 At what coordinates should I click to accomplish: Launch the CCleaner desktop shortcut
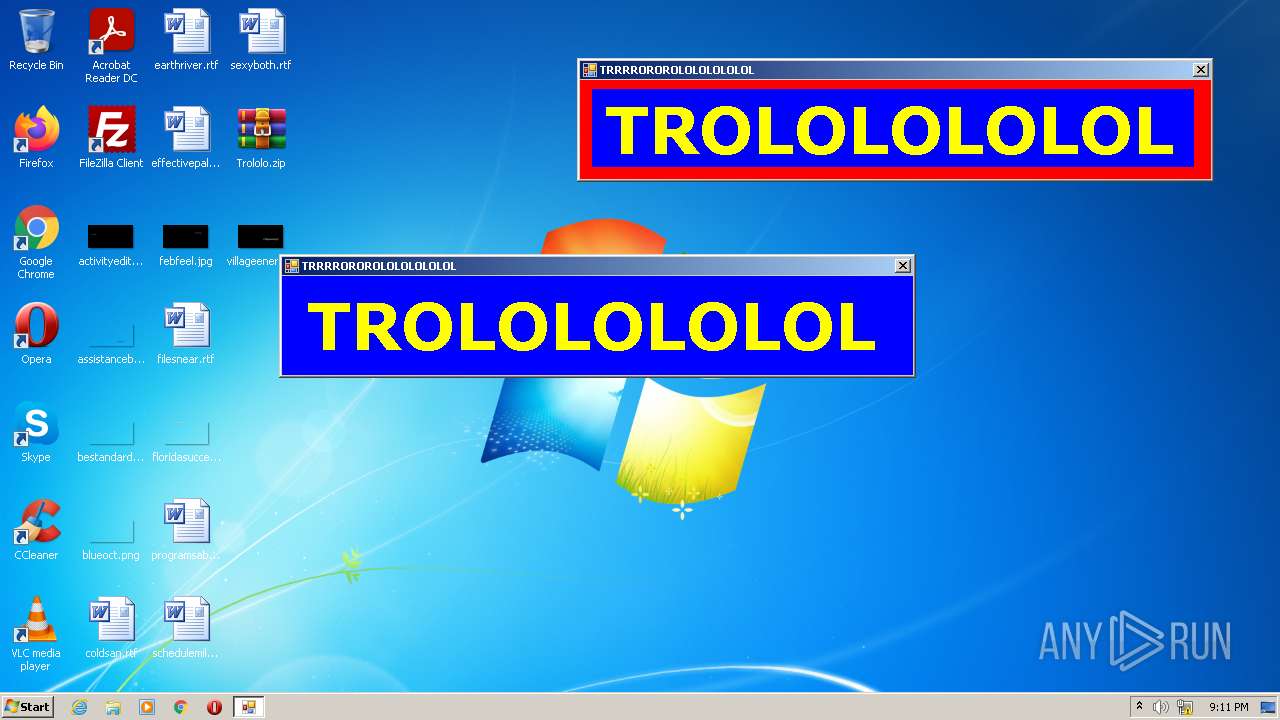(x=36, y=530)
